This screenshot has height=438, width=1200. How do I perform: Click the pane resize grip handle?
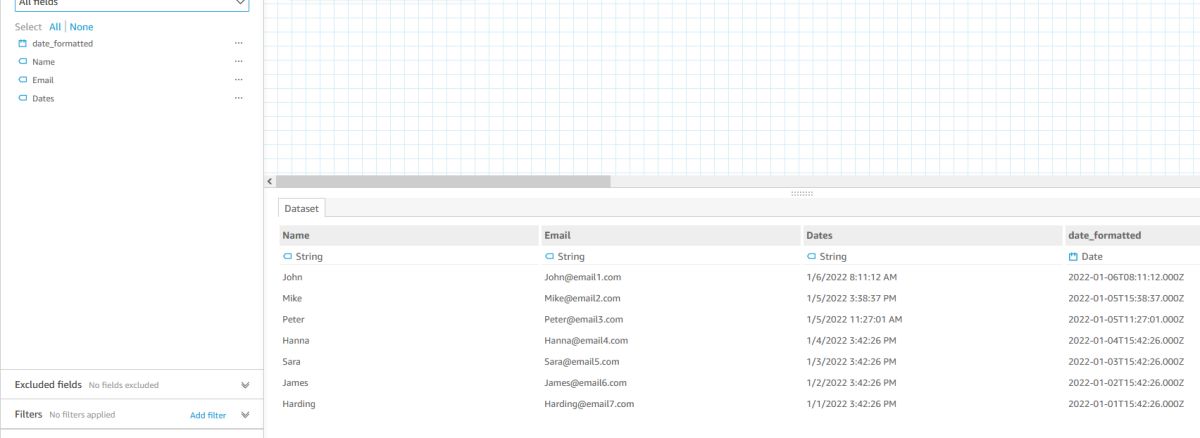click(x=801, y=192)
